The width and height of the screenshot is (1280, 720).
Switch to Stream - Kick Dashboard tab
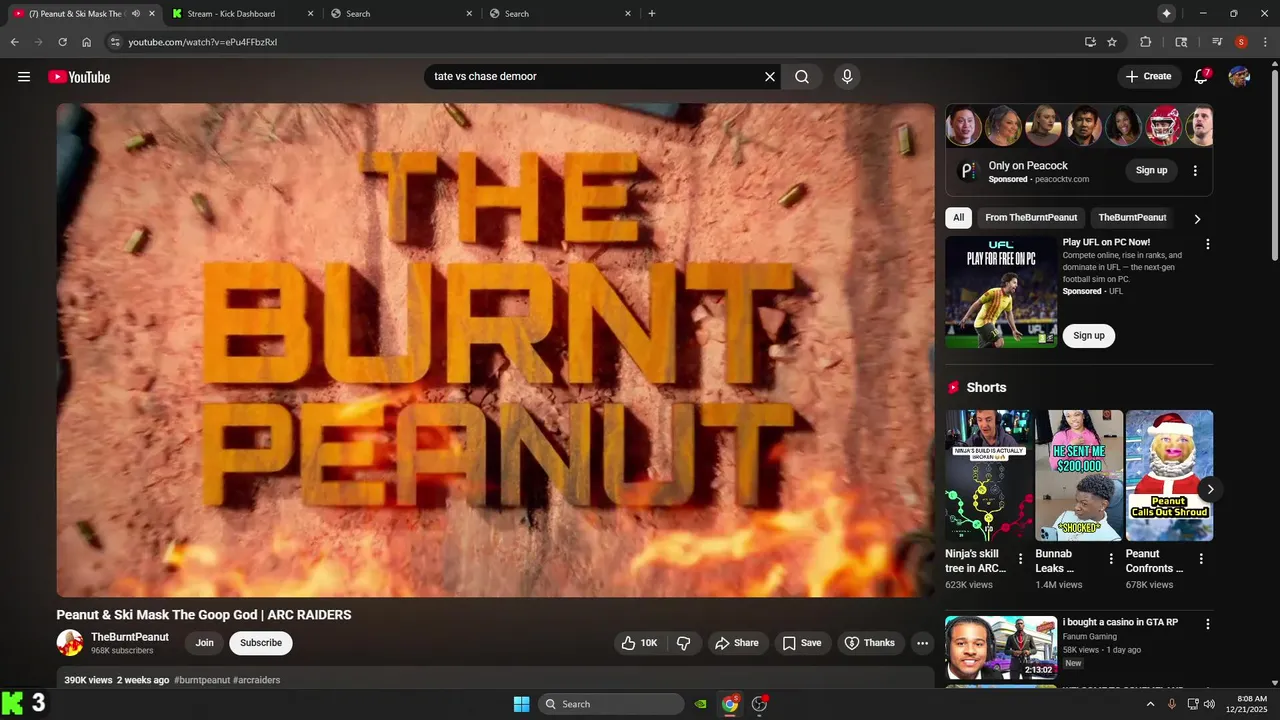242,14
